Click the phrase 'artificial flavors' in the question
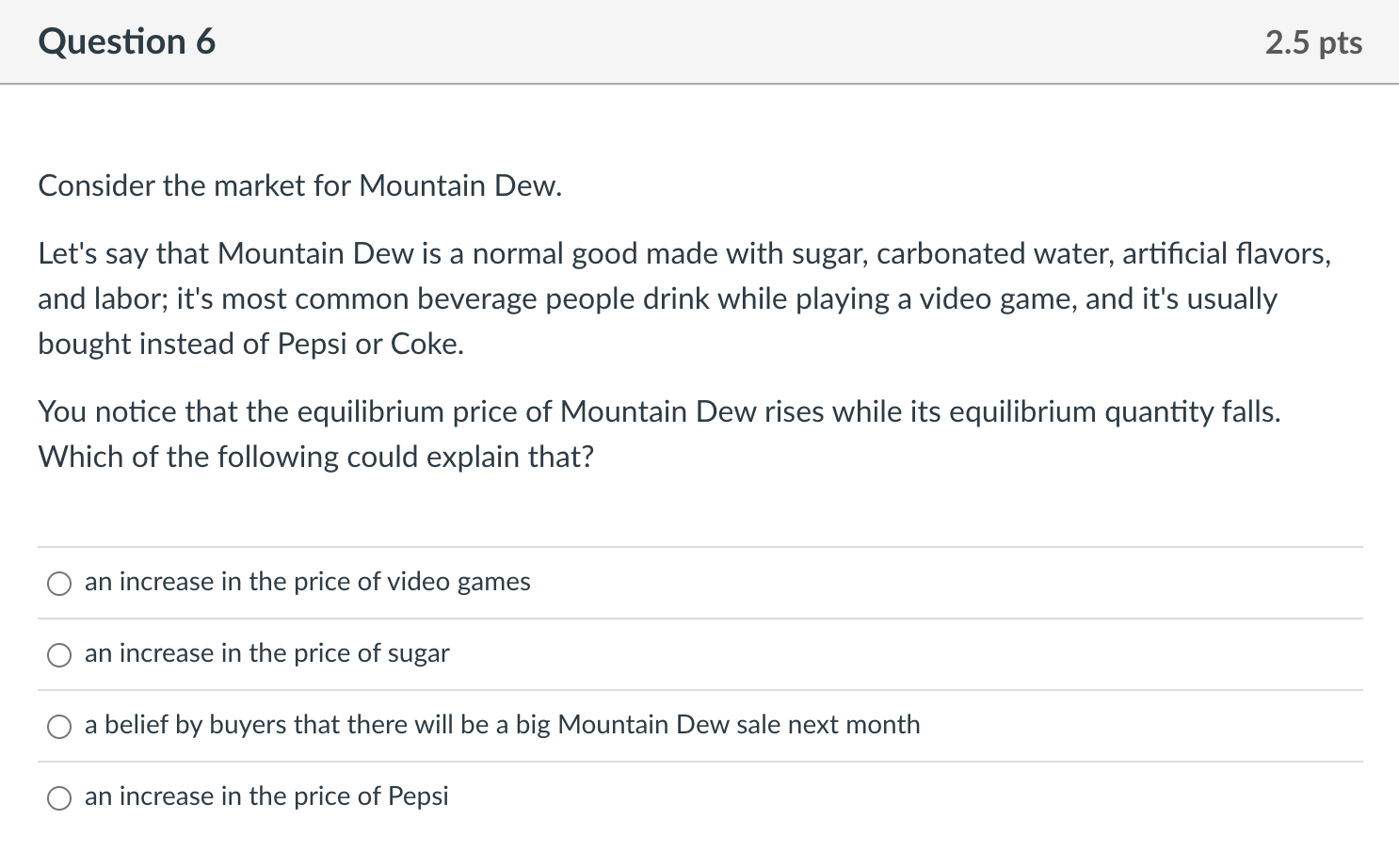This screenshot has width=1399, height=868. pyautogui.click(x=1224, y=253)
